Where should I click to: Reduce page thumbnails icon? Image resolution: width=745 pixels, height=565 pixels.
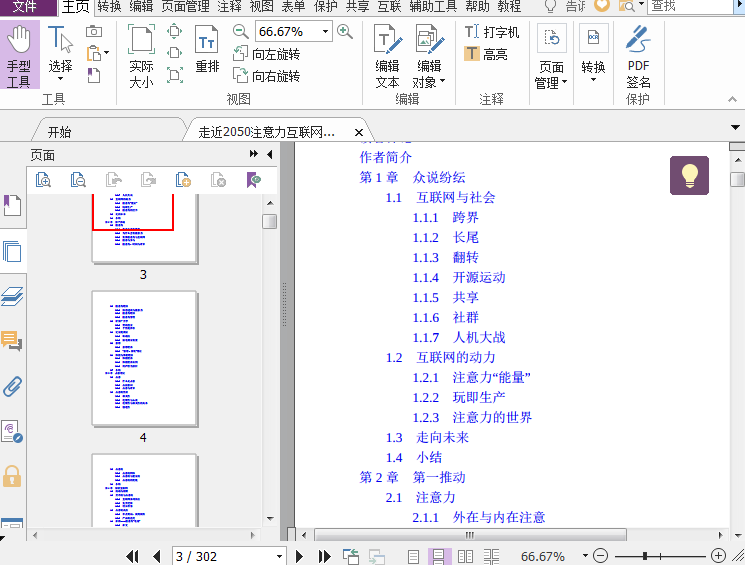[78, 180]
